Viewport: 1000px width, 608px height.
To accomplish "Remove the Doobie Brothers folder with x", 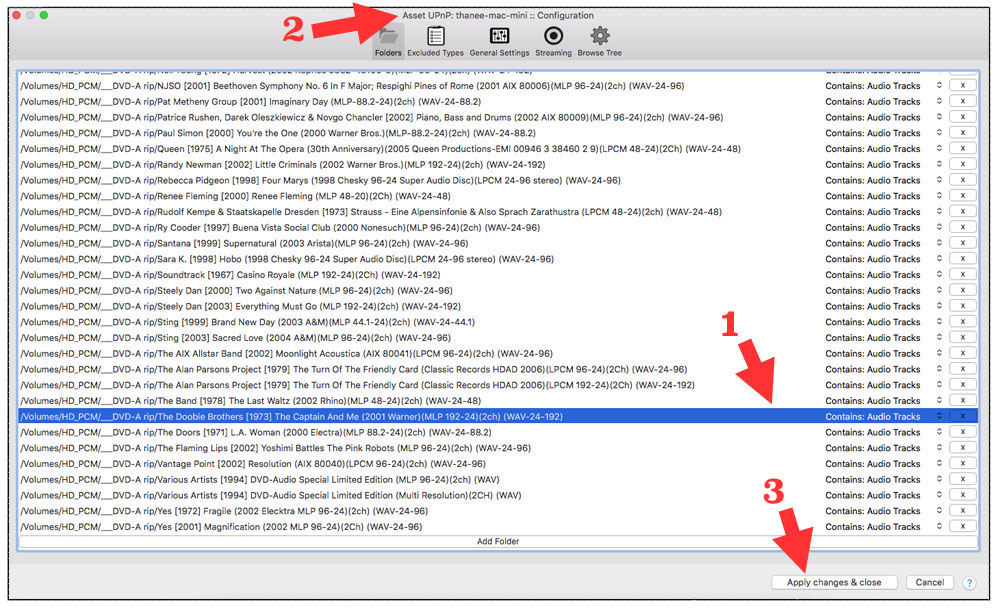I will [962, 416].
